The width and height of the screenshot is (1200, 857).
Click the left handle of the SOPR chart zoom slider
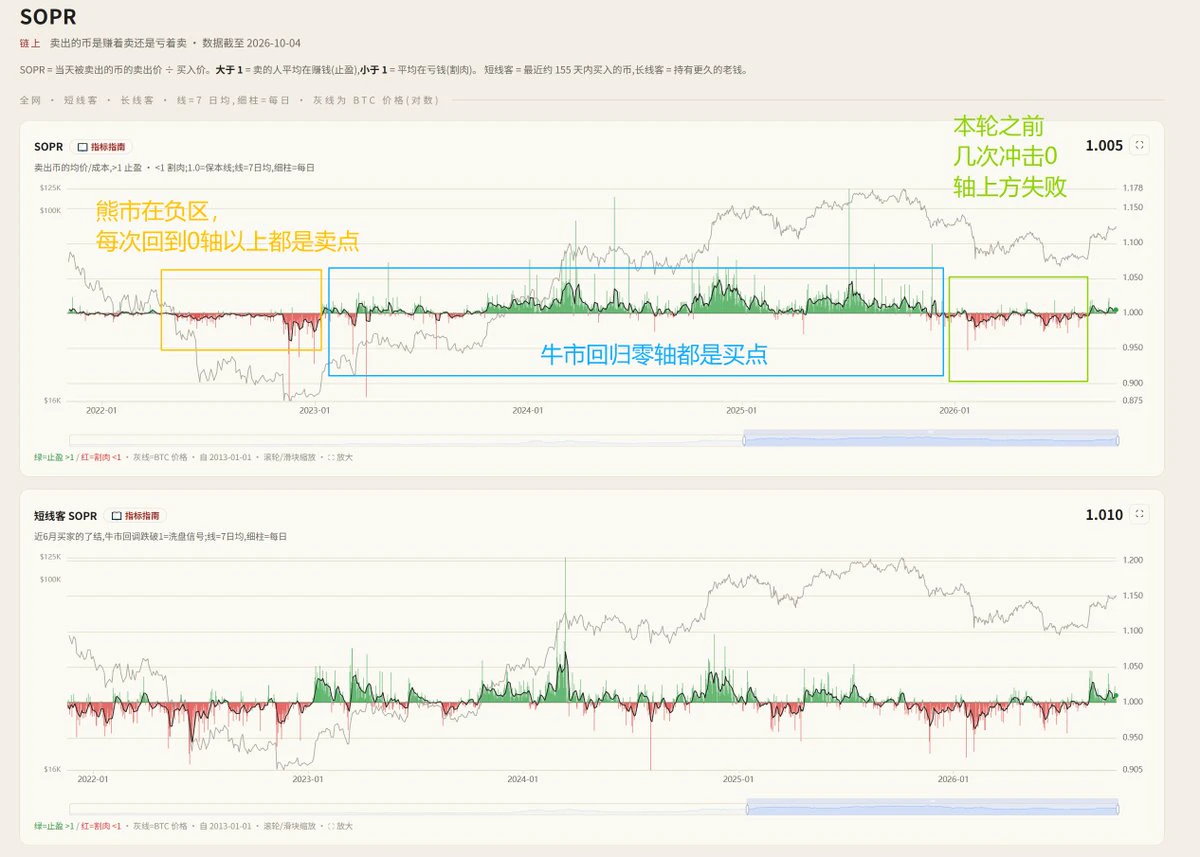coord(744,439)
